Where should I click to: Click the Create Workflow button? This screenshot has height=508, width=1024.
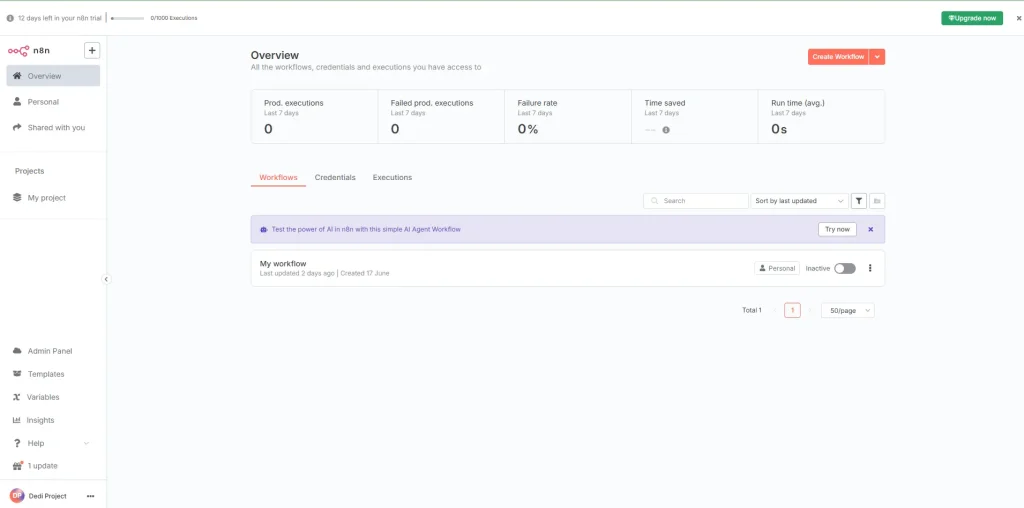[x=838, y=57]
